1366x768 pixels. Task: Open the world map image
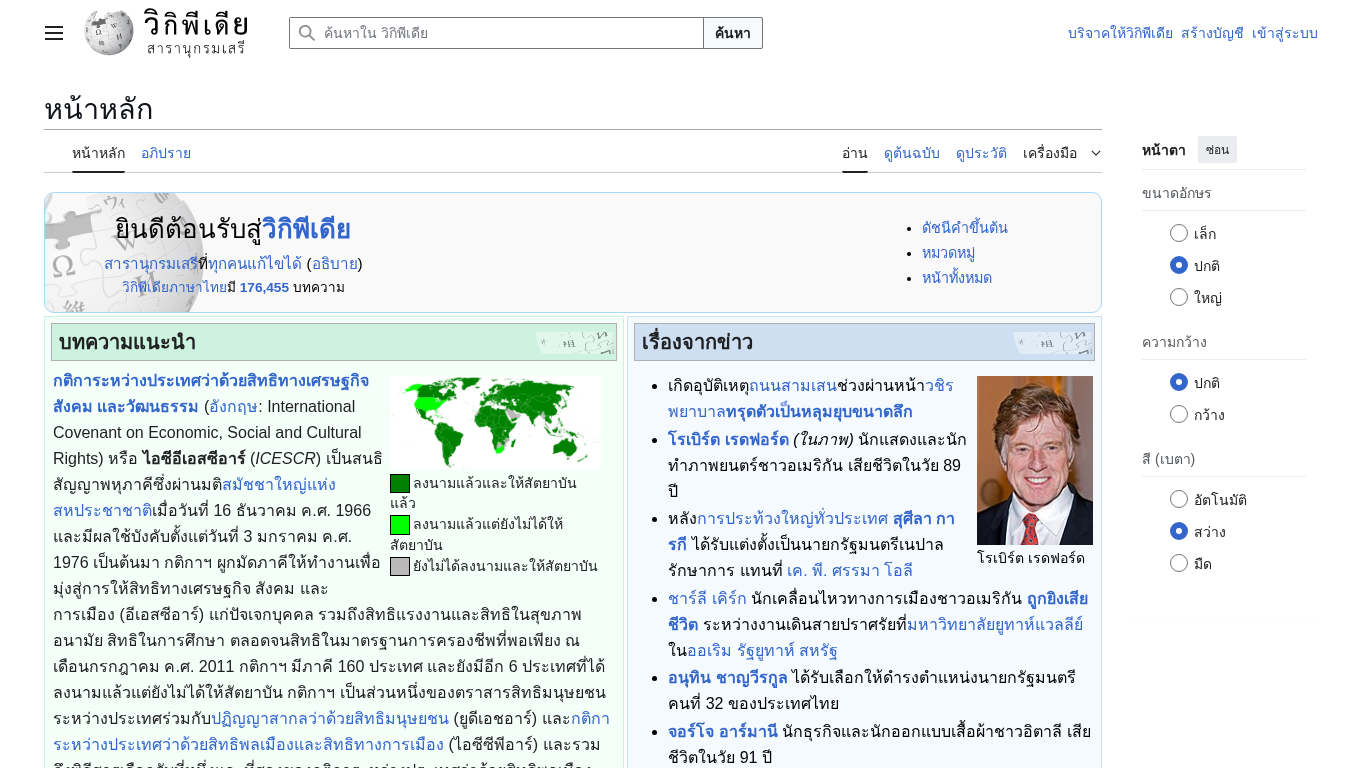point(495,422)
